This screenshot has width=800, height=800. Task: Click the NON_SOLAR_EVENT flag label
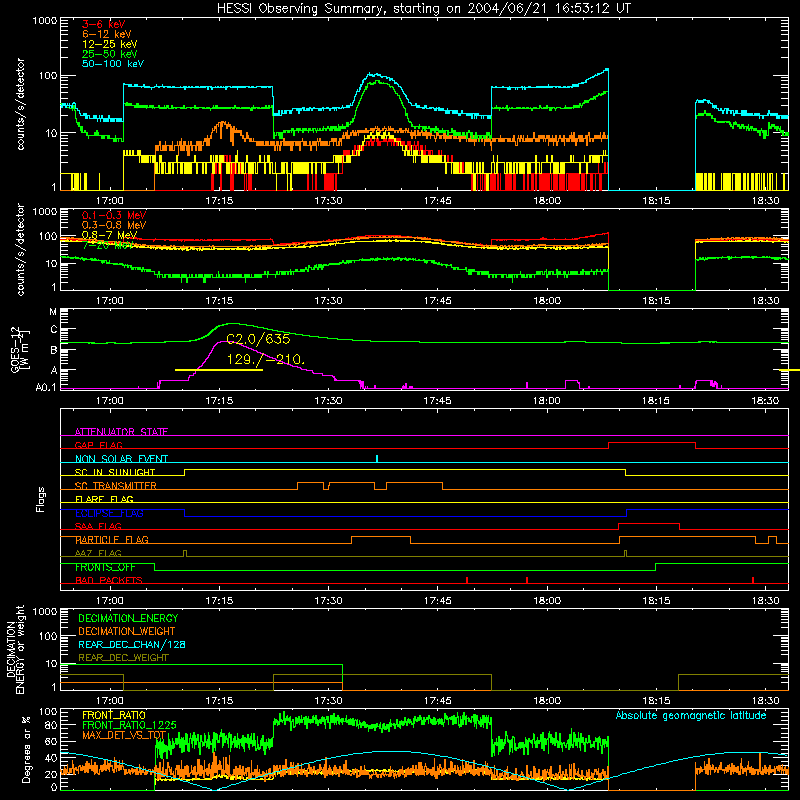click(x=121, y=459)
